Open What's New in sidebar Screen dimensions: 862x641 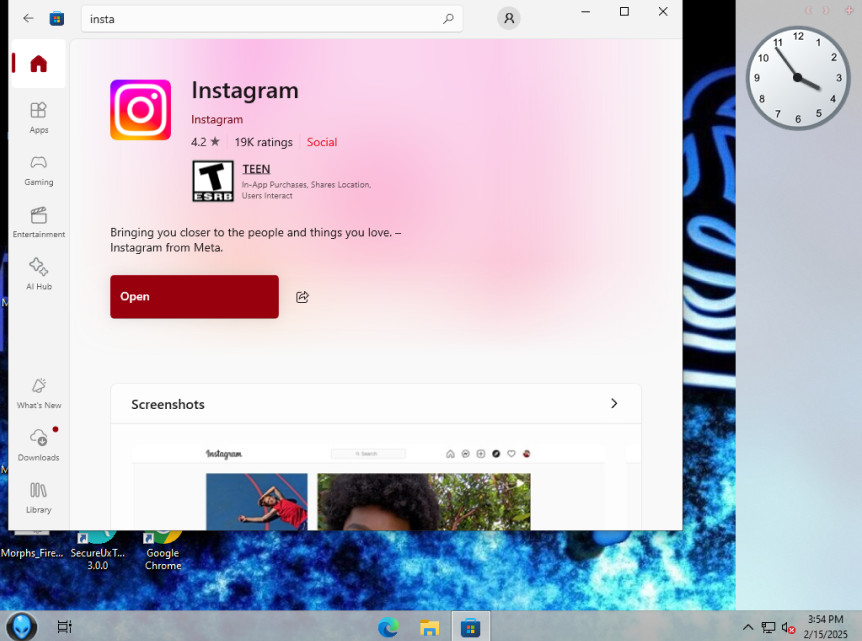point(38,394)
